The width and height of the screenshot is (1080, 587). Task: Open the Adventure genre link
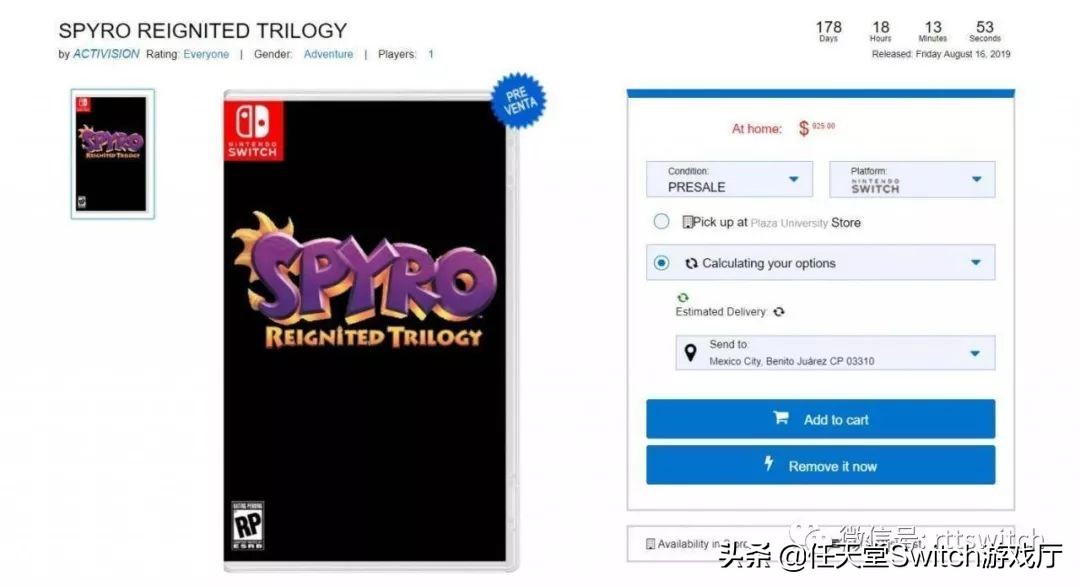point(329,54)
